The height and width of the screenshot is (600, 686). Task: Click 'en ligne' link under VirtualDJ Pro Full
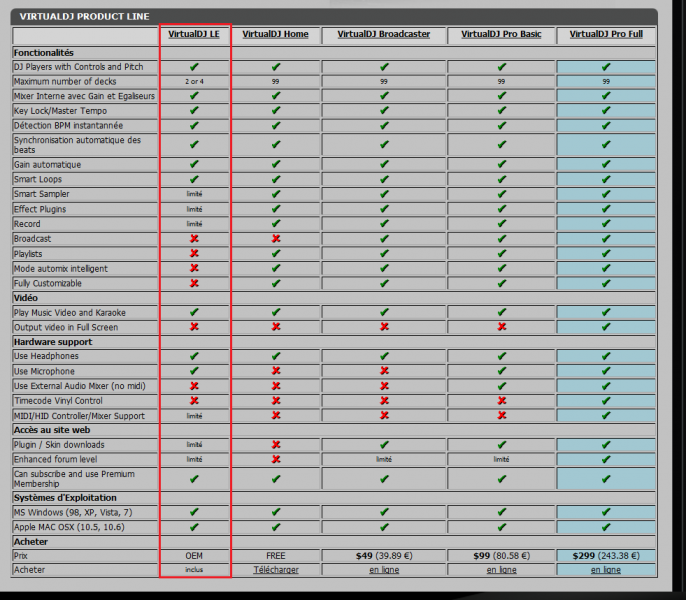pyautogui.click(x=606, y=570)
